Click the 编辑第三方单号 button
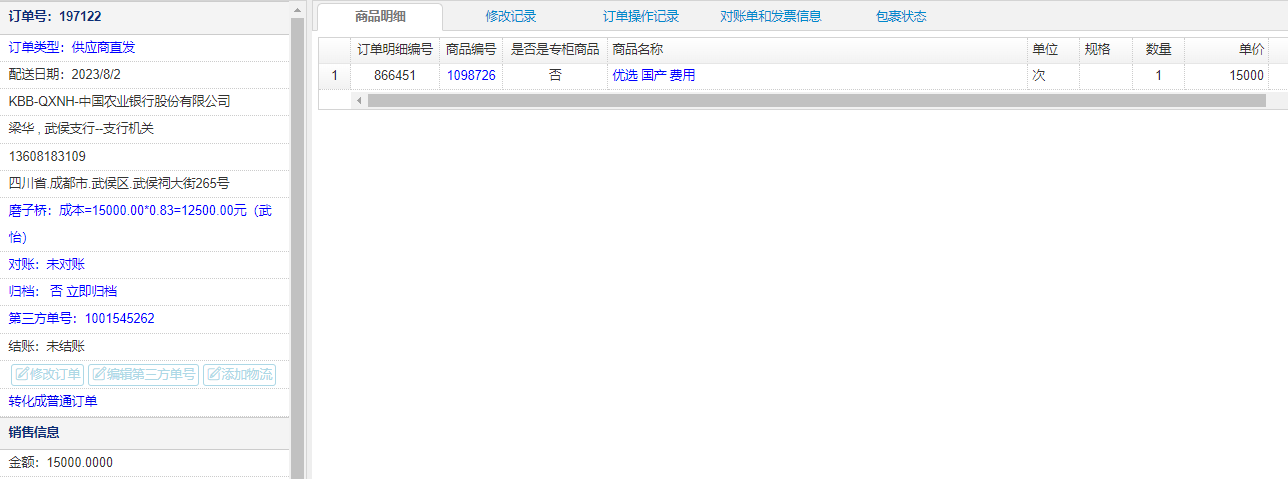Image resolution: width=1288 pixels, height=479 pixels. 144,374
